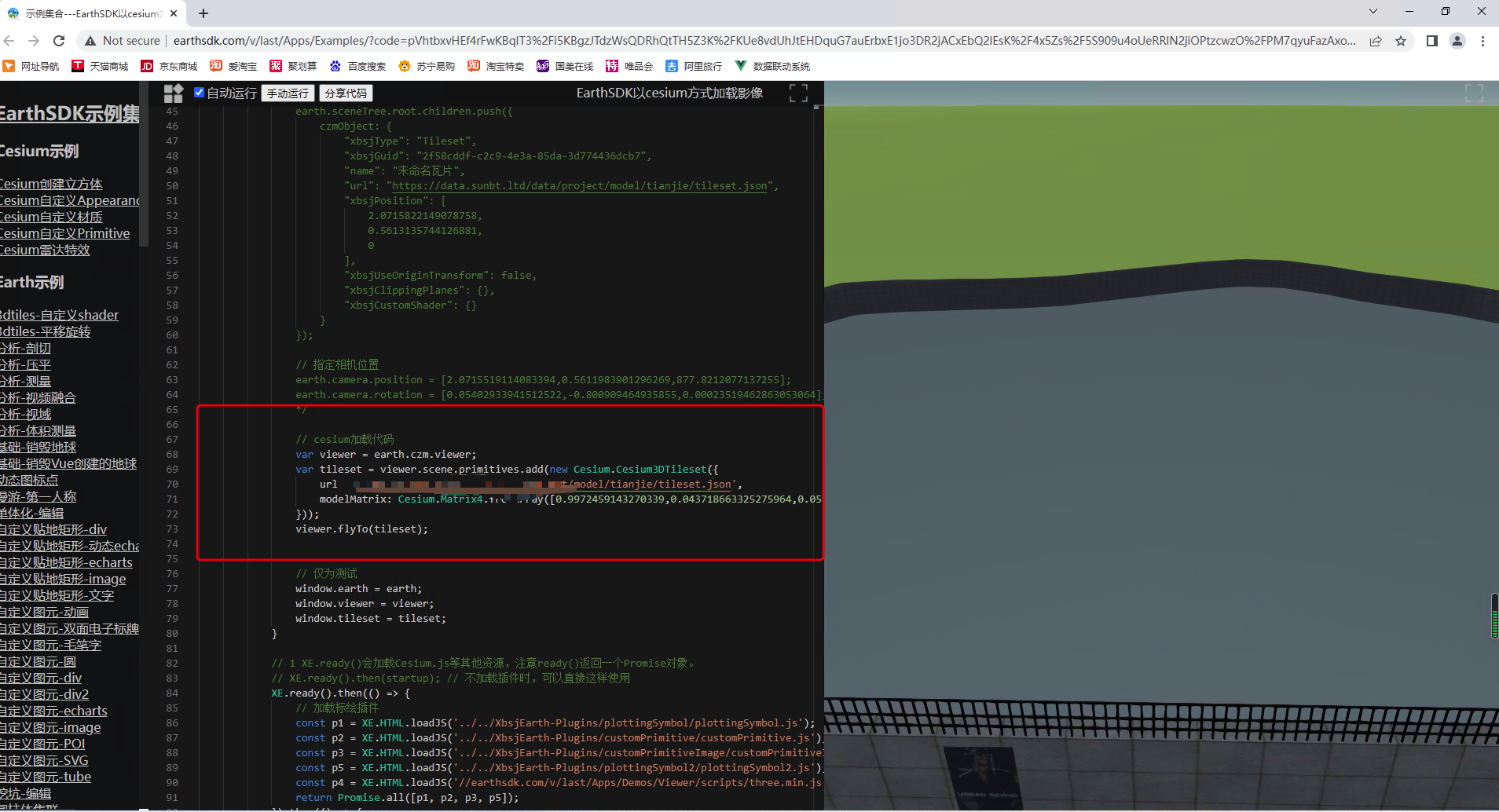This screenshot has width=1499, height=812.
Task: Expand the code editor to fullscreen
Action: [x=798, y=93]
